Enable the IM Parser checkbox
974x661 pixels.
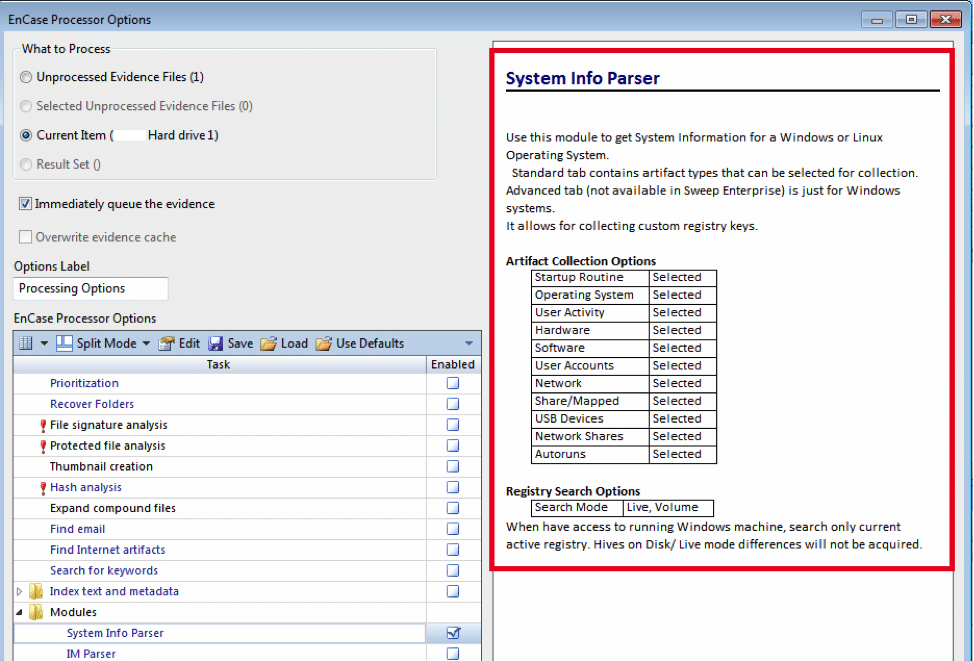pos(453,654)
